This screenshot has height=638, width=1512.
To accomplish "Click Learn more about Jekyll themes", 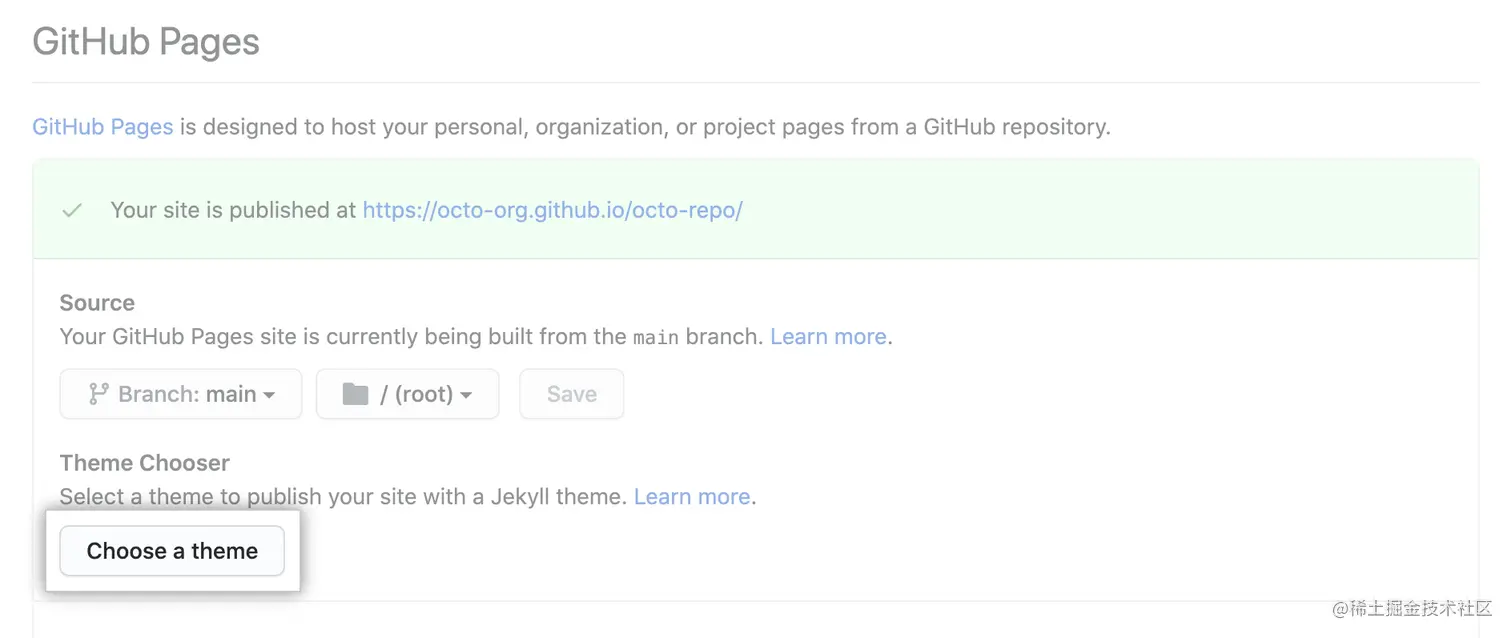I will coord(692,496).
